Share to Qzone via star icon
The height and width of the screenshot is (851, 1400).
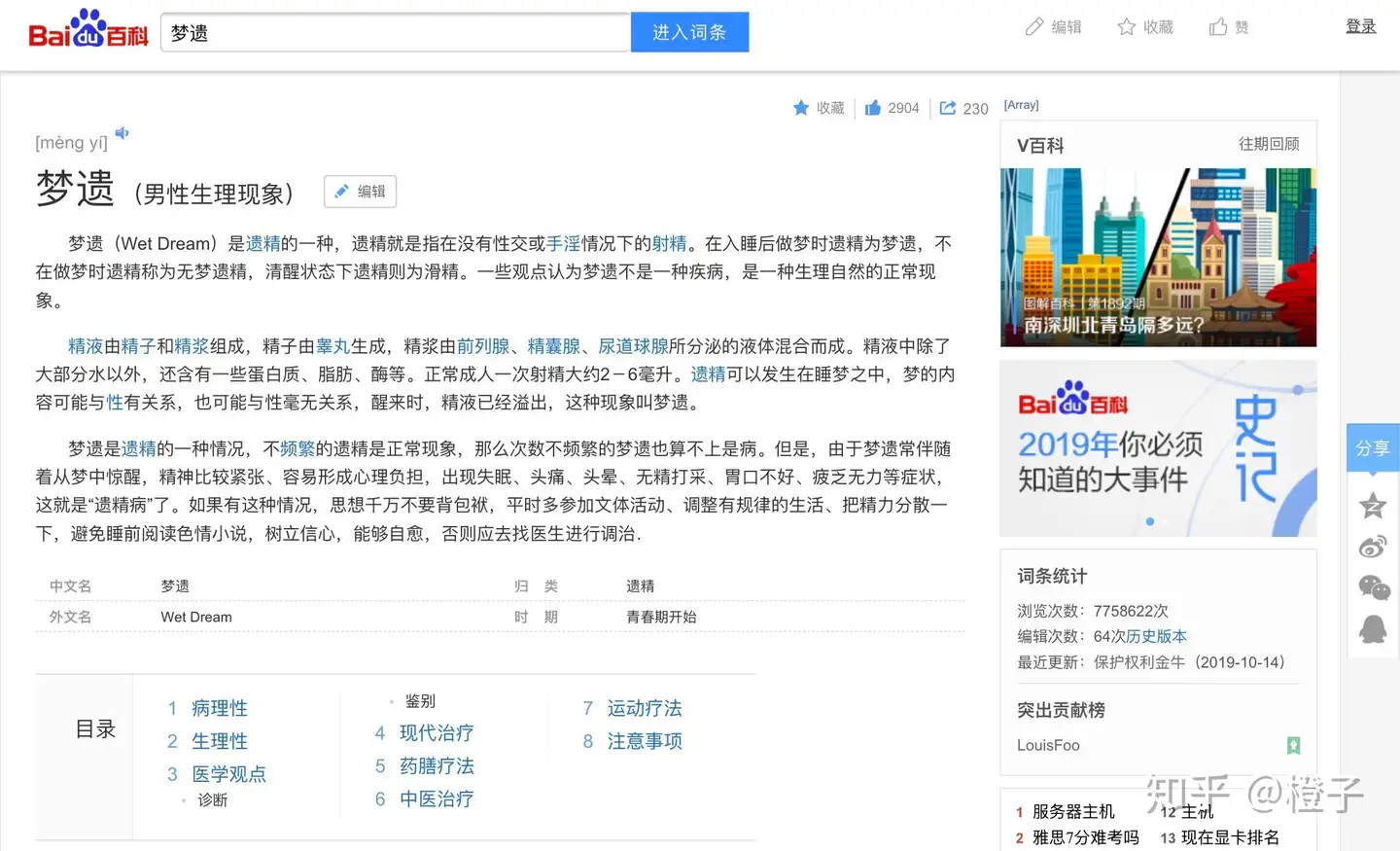tap(1373, 506)
